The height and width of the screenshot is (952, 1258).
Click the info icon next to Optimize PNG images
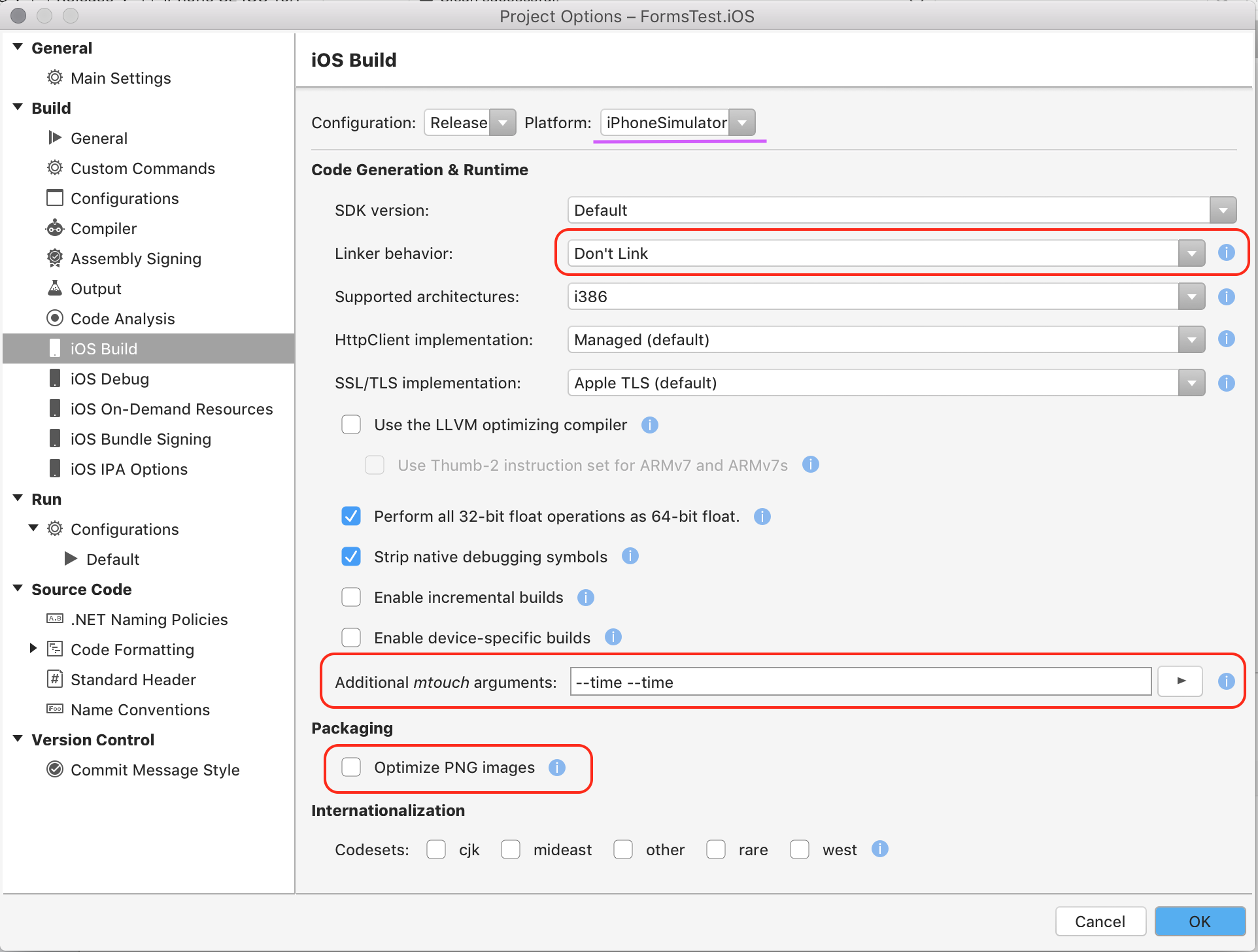click(x=556, y=768)
